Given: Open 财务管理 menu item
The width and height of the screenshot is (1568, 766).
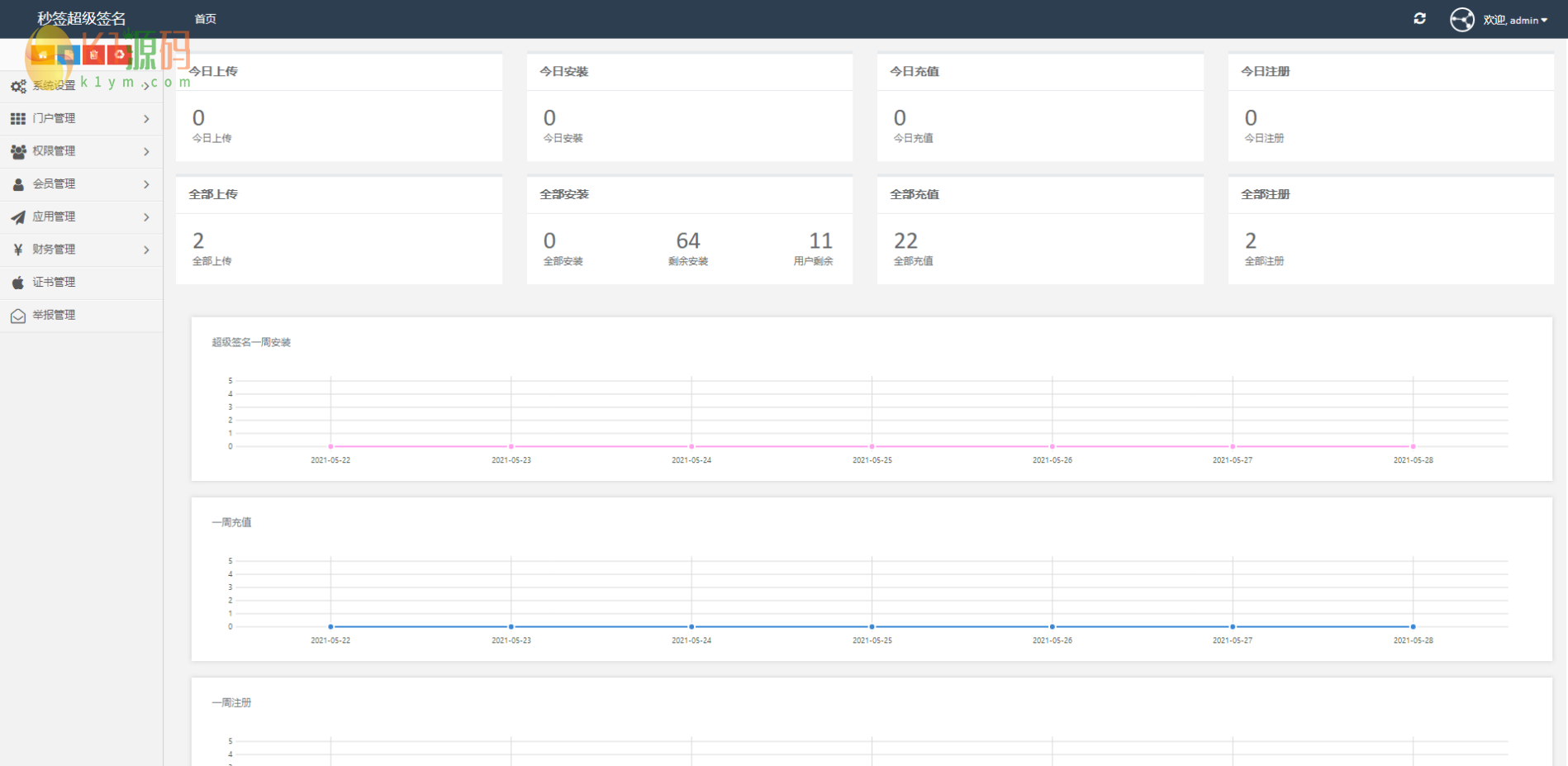Looking at the screenshot, I should [81, 250].
